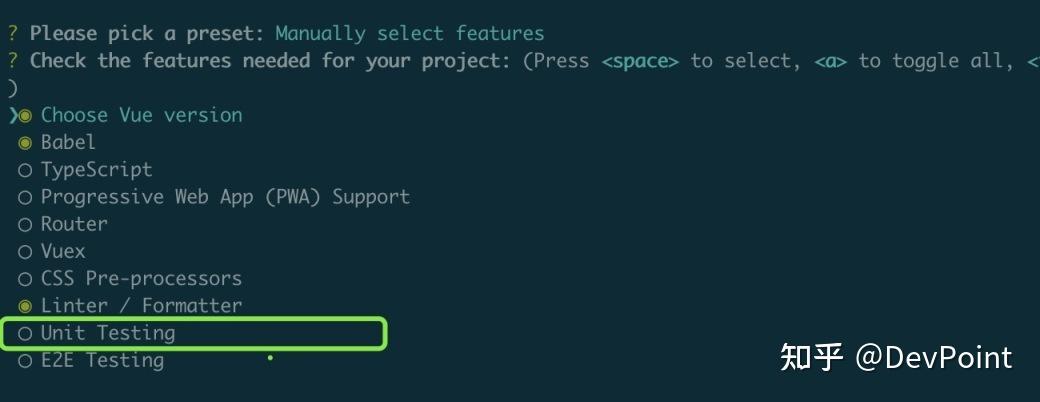Image resolution: width=1040 pixels, height=402 pixels.
Task: Select the E2E Testing circle marker
Action: click(x=25, y=360)
